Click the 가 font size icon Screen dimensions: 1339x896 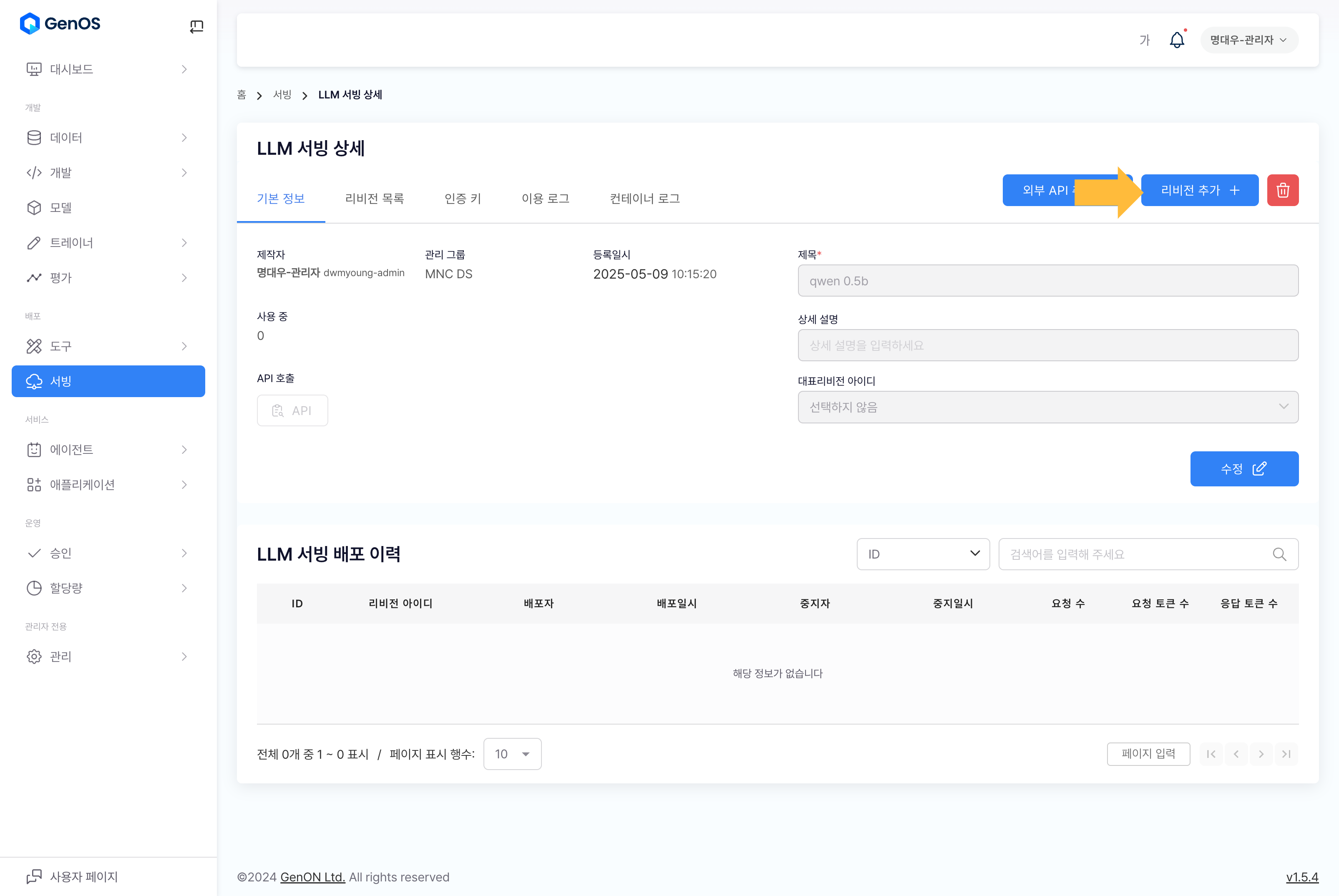[1144, 40]
